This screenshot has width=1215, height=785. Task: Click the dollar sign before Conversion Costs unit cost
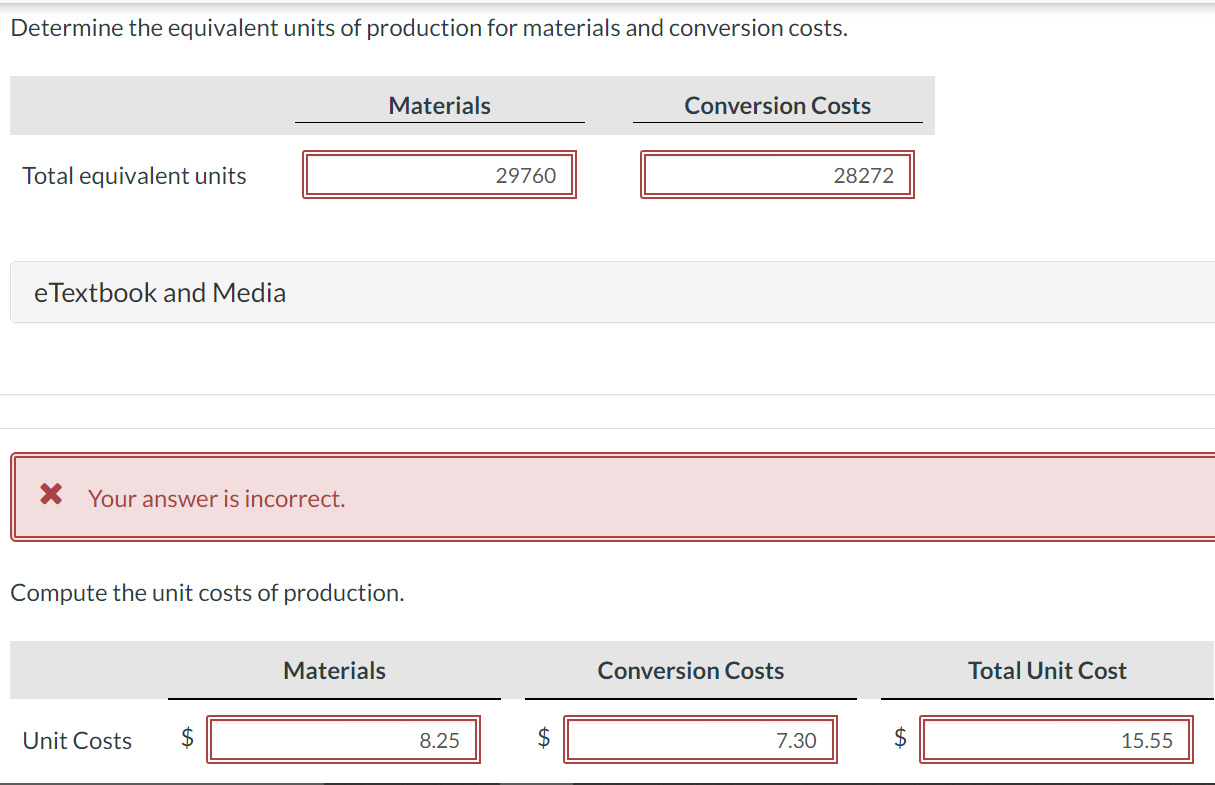pos(544,739)
